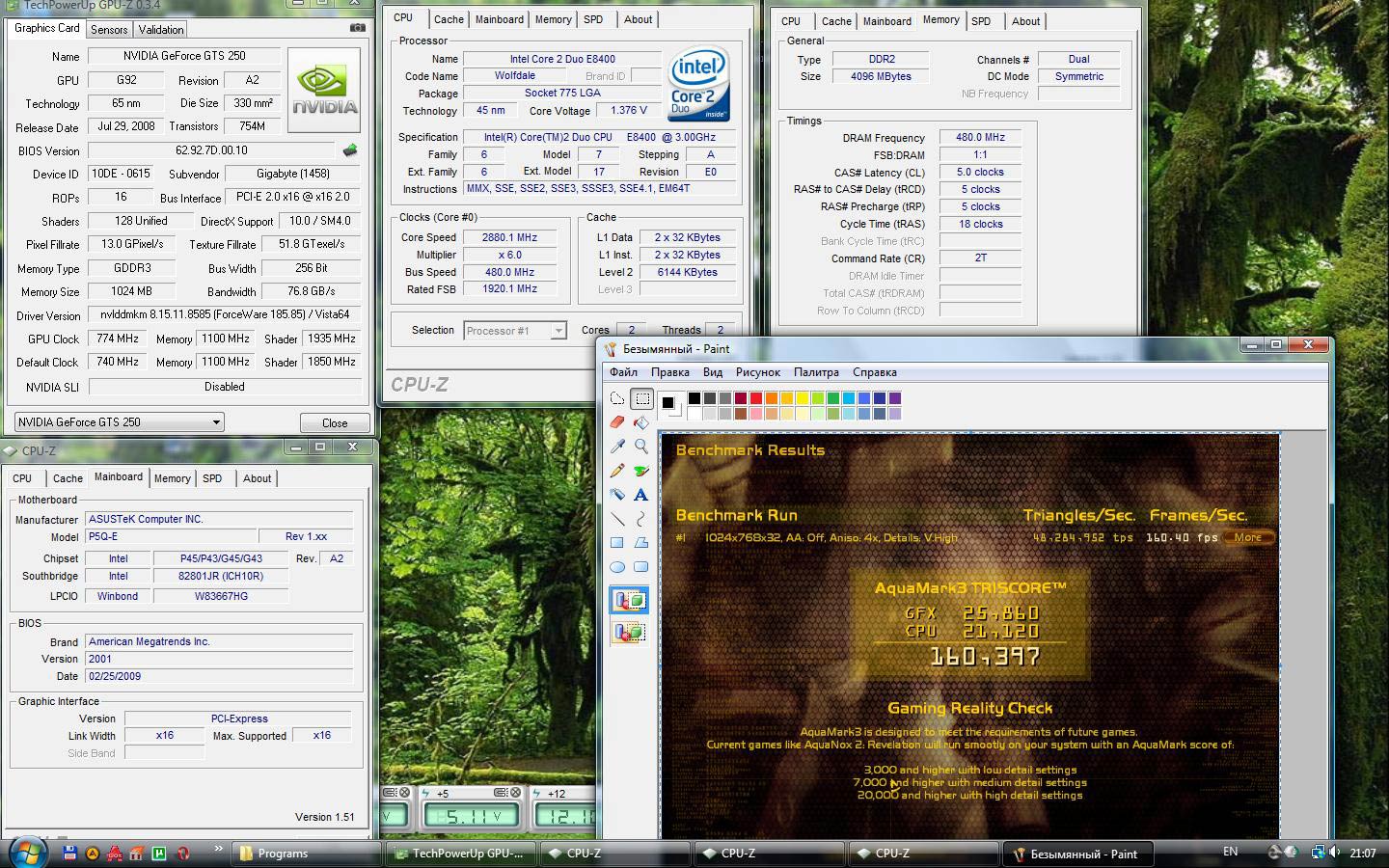
Task: Click the P5Q-E motherboard model field
Action: 171,536
